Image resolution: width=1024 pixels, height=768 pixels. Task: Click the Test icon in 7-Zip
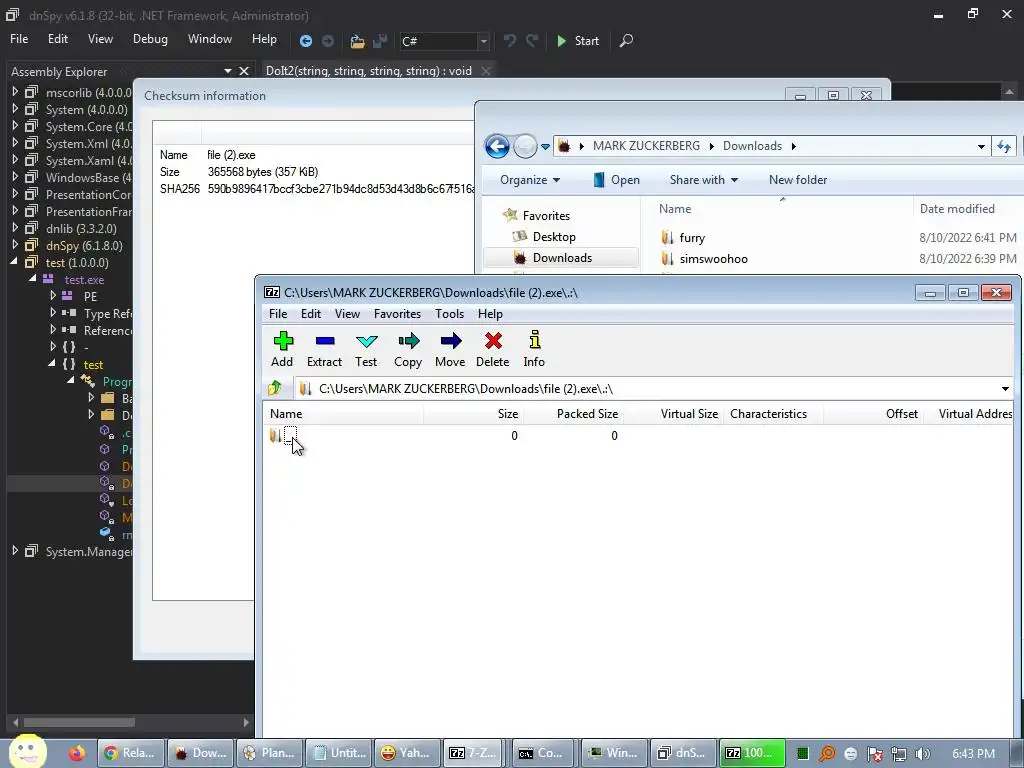[x=366, y=349]
